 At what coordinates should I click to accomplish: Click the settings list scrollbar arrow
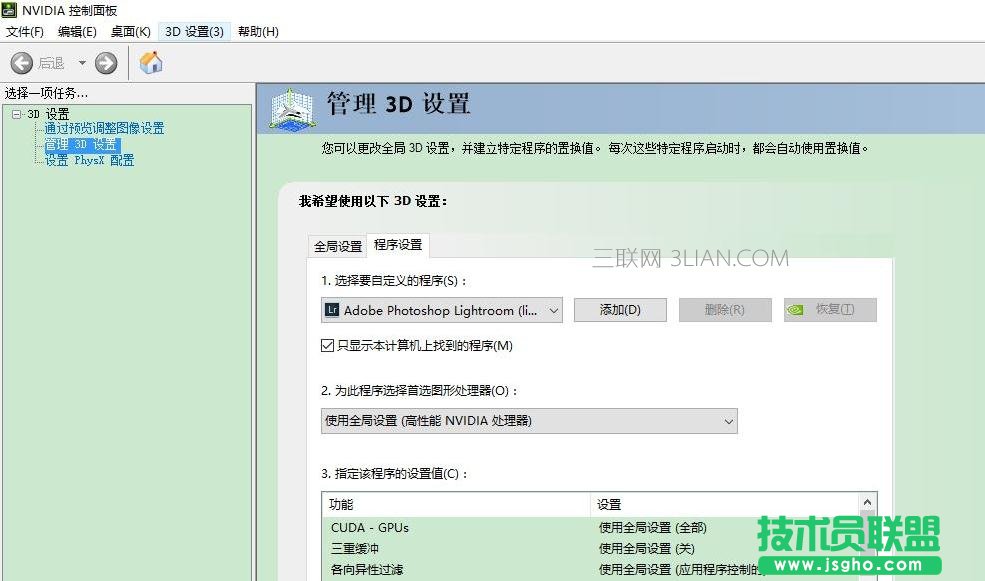pos(867,502)
